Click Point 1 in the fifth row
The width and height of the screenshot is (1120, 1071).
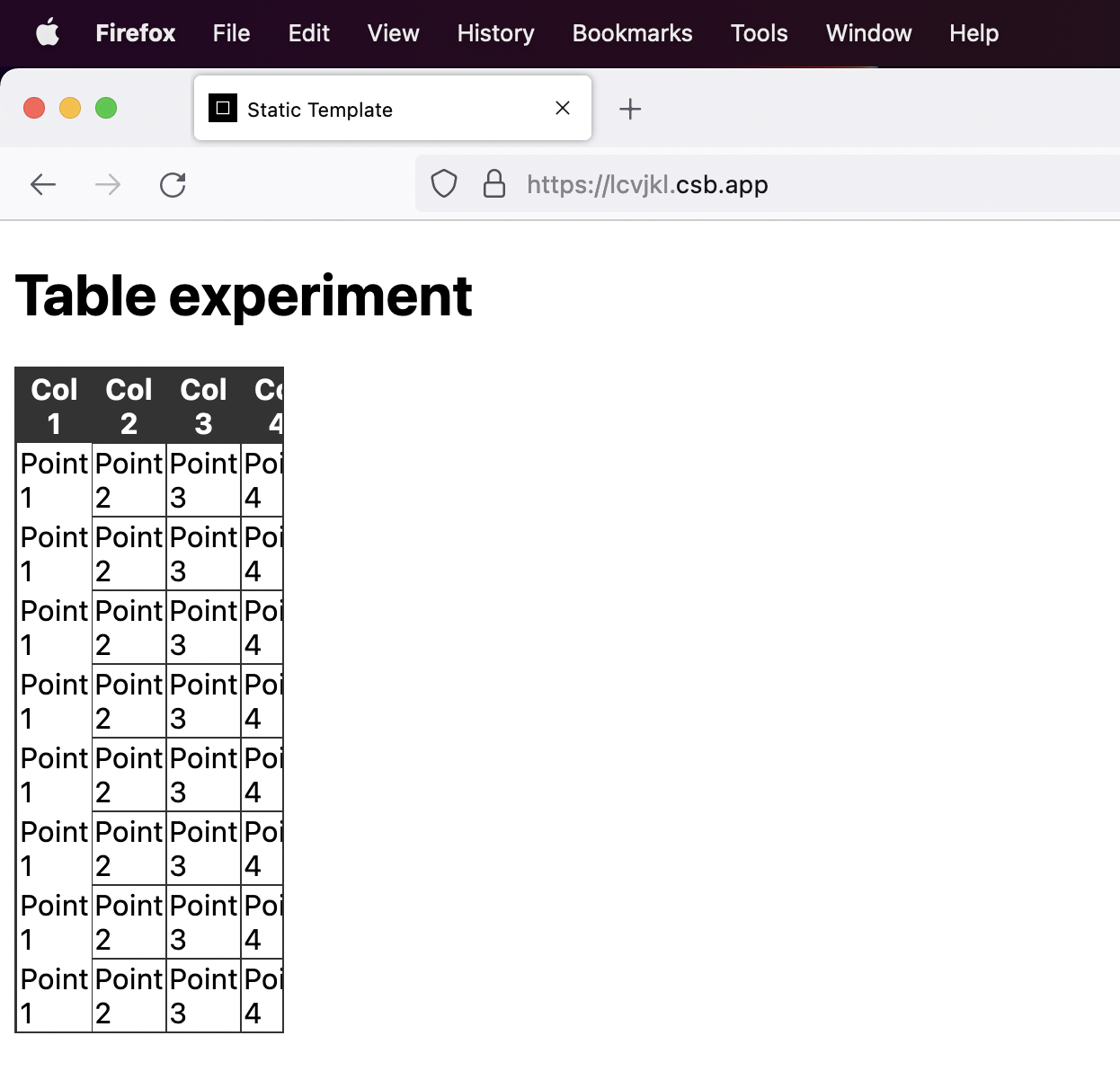54,774
